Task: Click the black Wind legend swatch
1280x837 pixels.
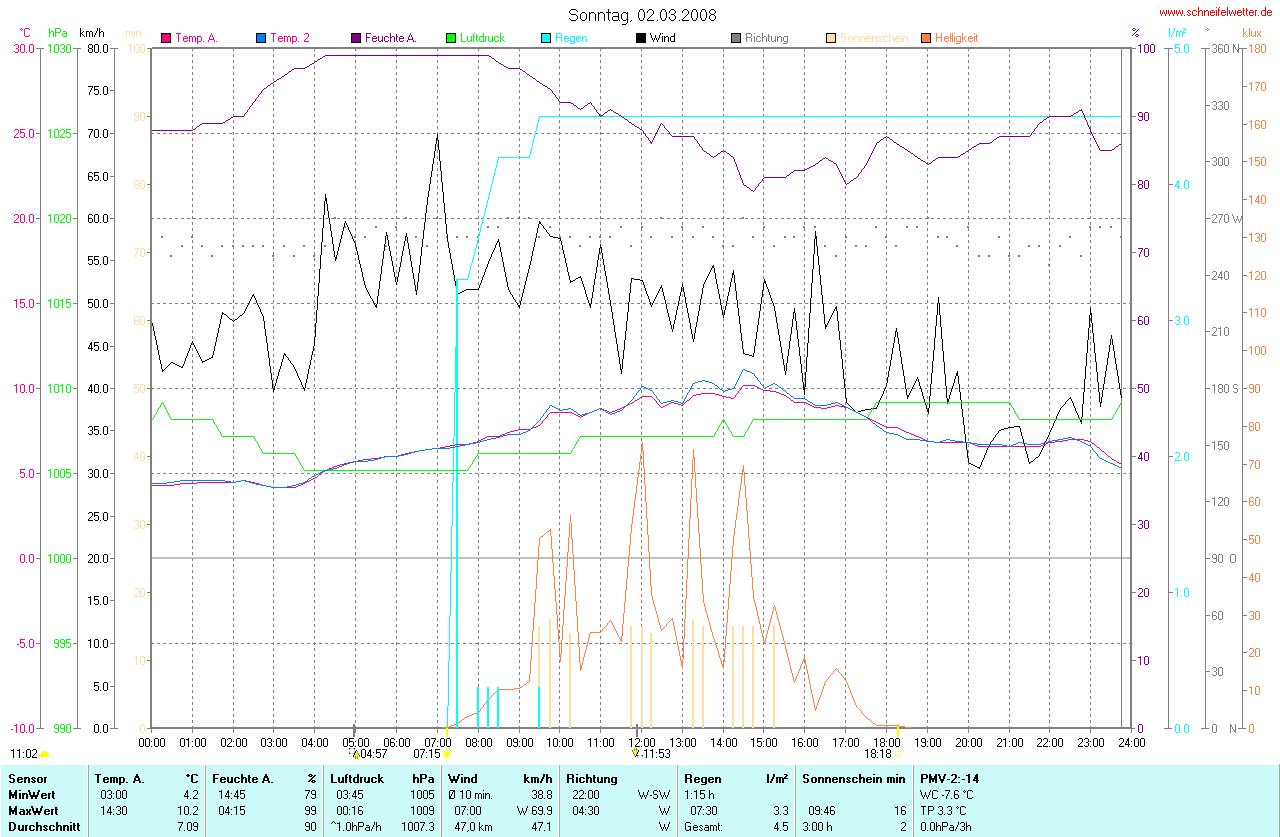Action: (641, 38)
